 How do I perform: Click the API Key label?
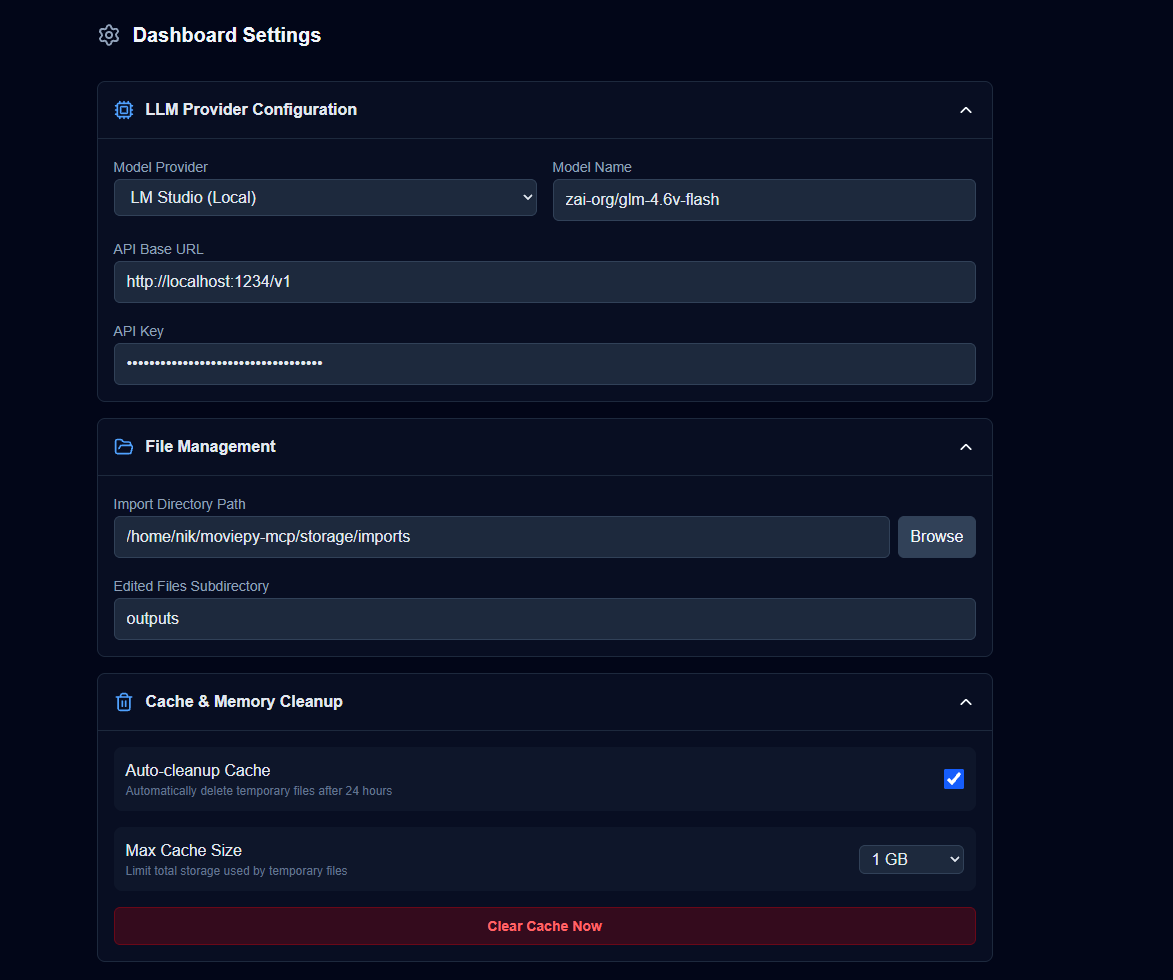(138, 331)
